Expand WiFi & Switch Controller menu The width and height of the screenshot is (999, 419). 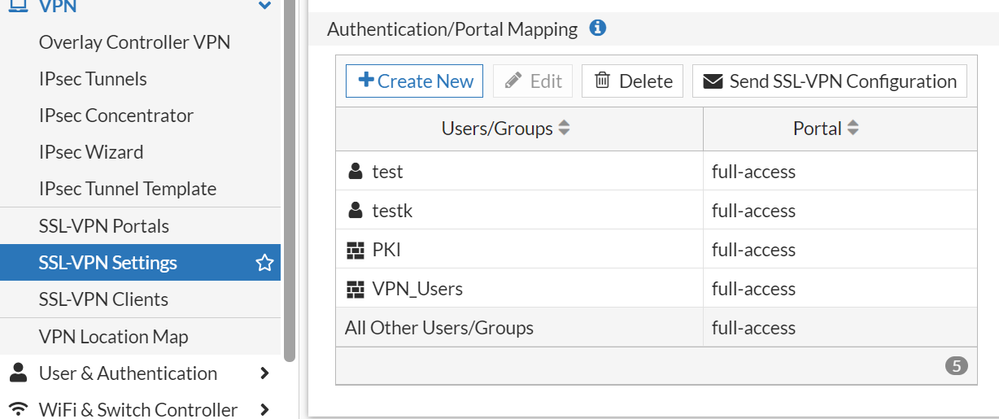(264, 409)
